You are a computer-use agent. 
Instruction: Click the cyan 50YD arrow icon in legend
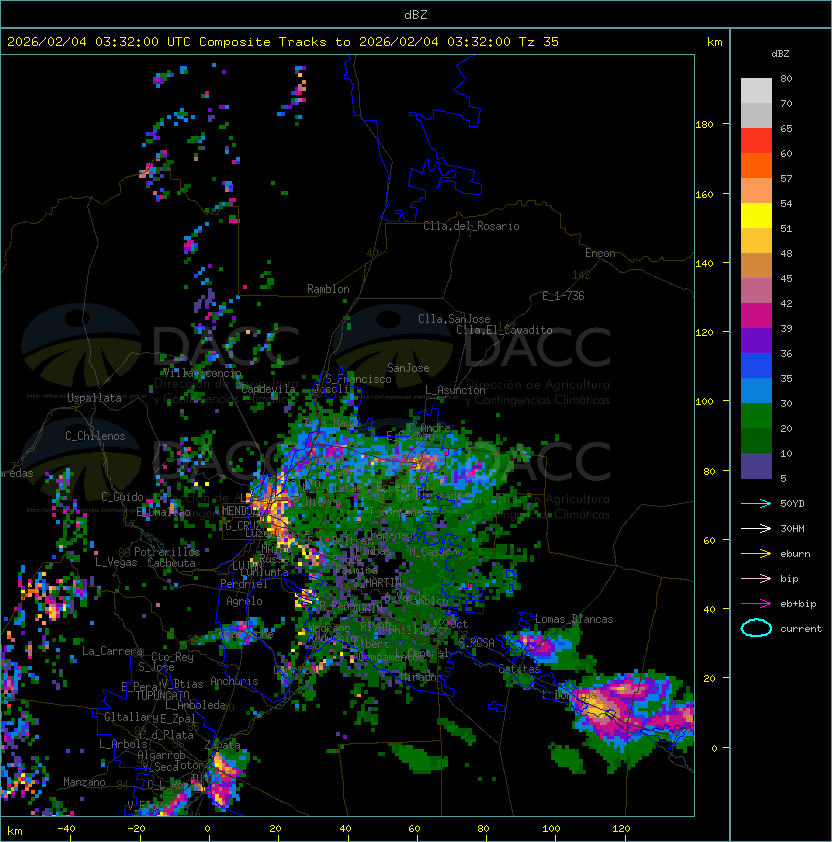756,503
